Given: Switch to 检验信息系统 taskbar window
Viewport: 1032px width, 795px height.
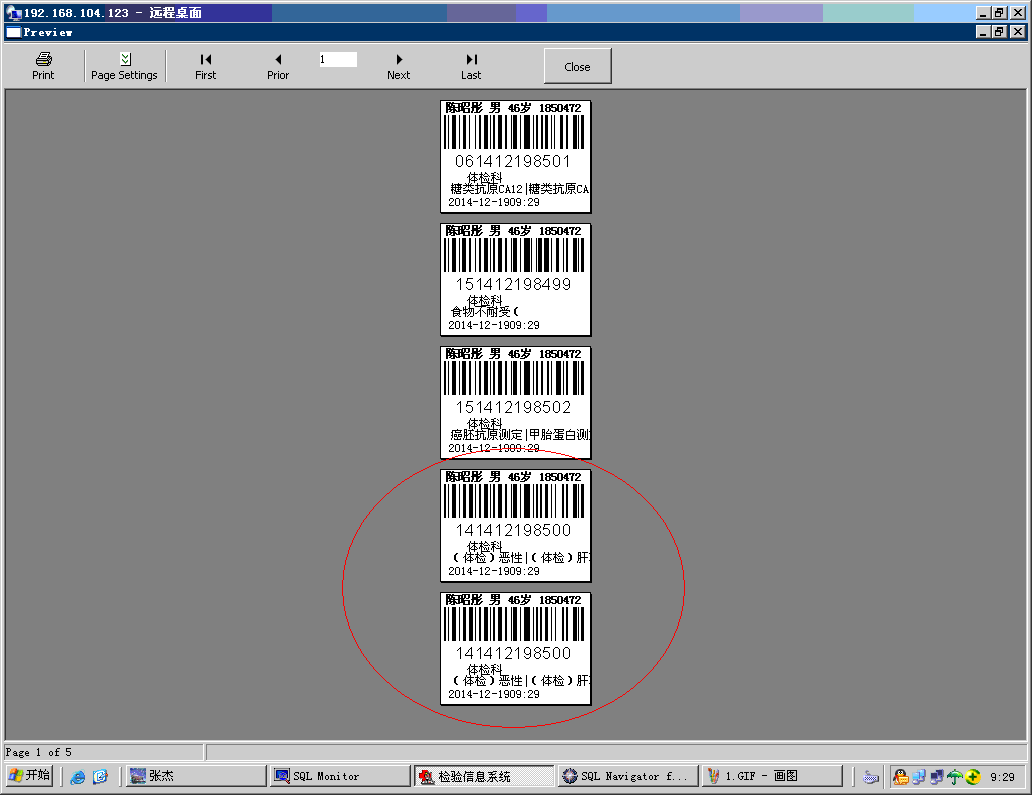Looking at the screenshot, I should coord(484,776).
